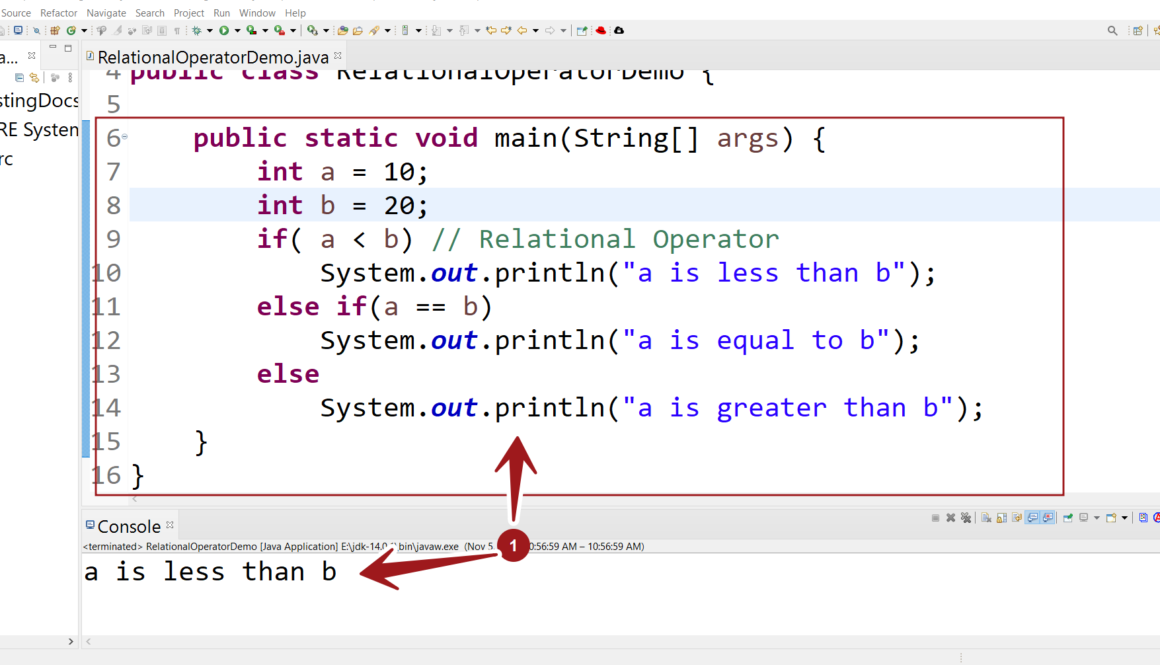Click the Search magnifier icon at top right

point(1112,31)
